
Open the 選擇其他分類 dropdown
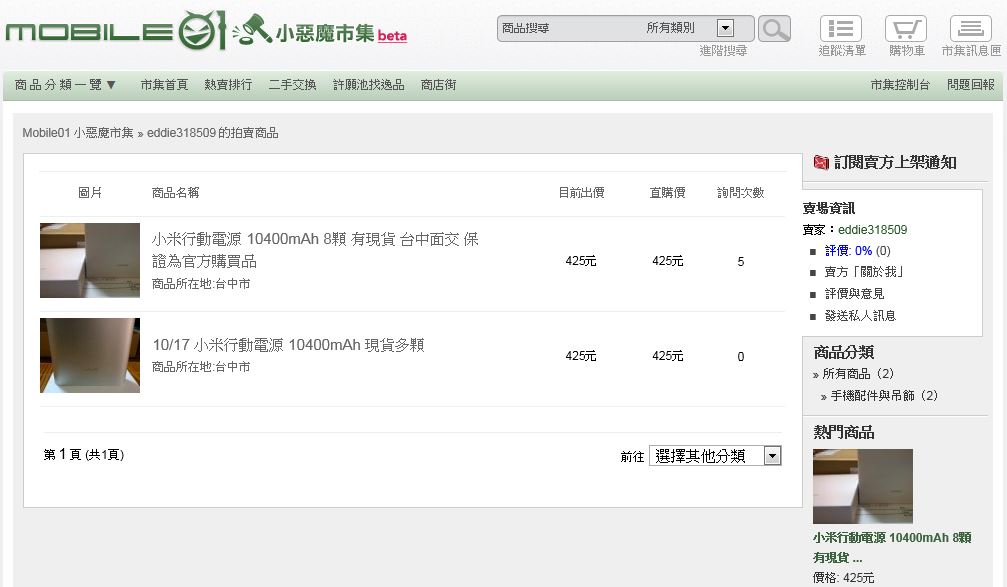point(715,455)
